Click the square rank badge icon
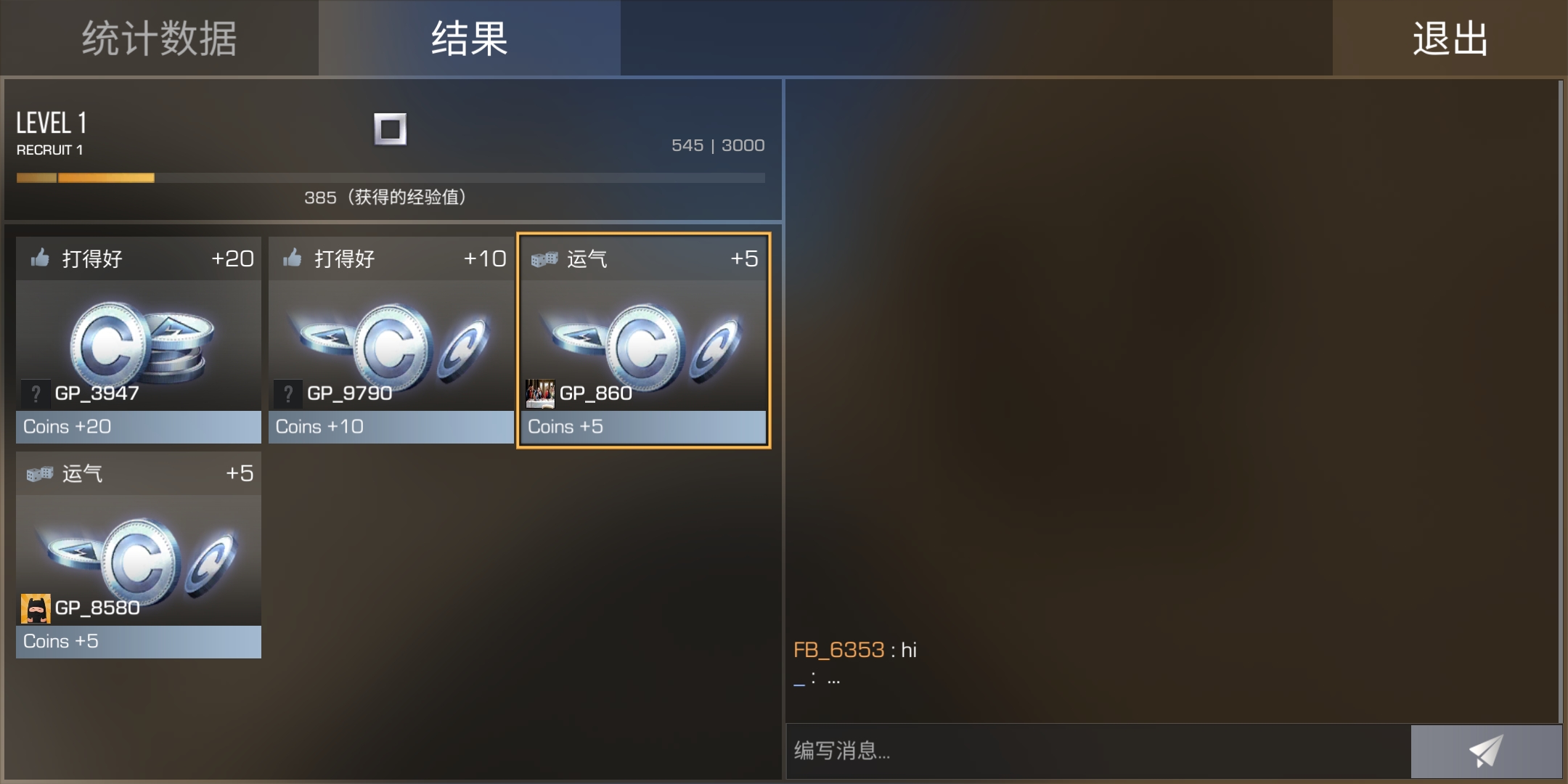This screenshot has width=1568, height=784. coord(391,129)
